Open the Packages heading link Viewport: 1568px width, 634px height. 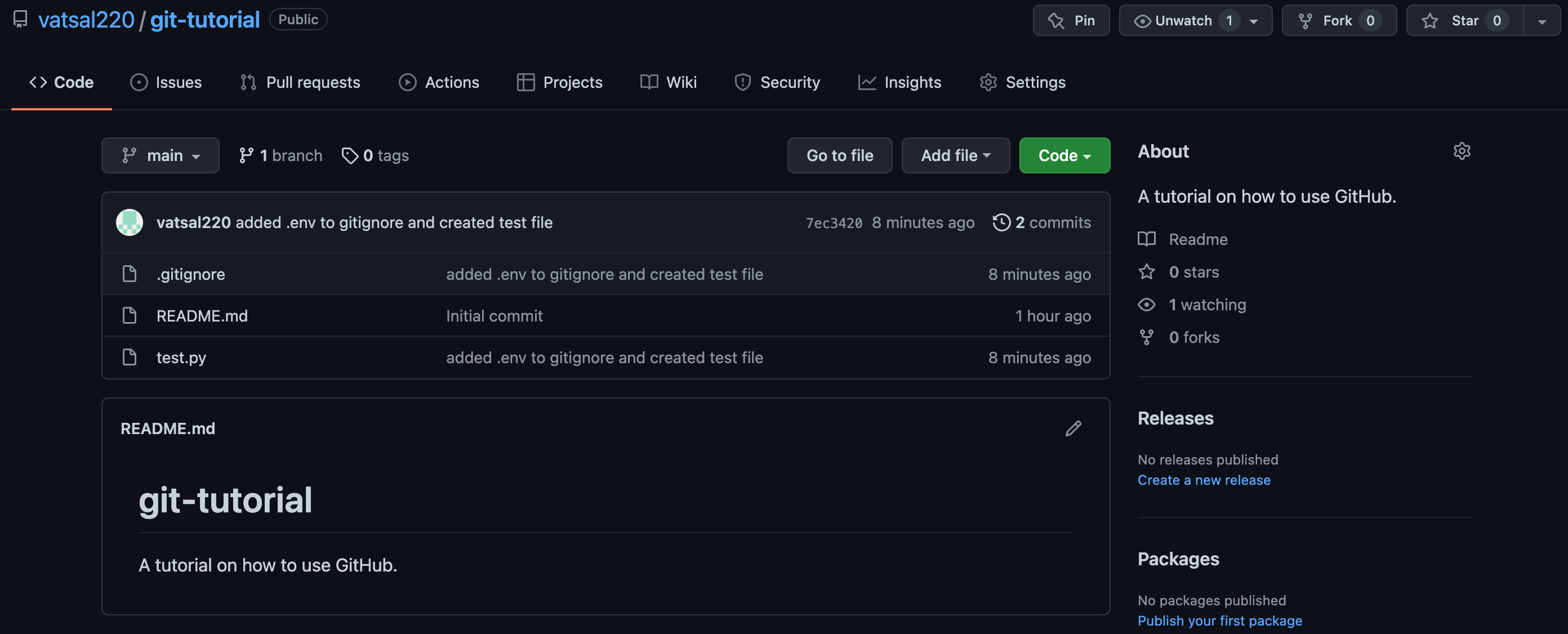pos(1178,559)
